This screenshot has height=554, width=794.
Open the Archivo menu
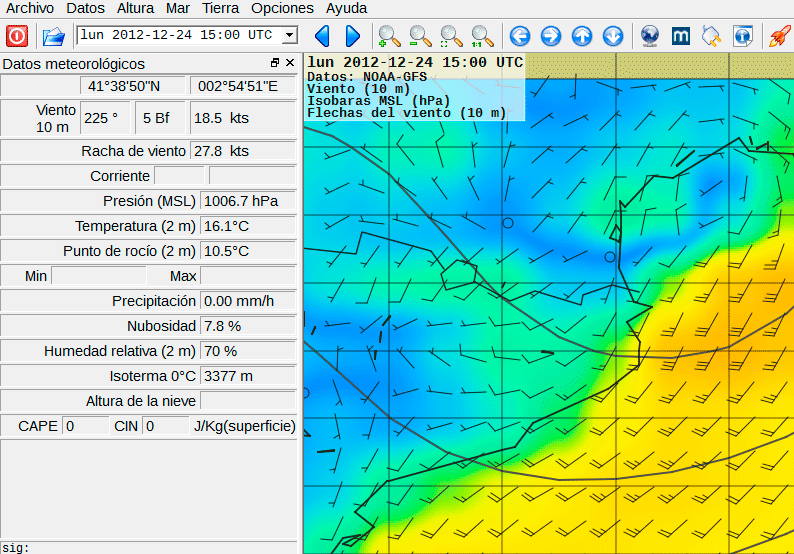coord(30,8)
